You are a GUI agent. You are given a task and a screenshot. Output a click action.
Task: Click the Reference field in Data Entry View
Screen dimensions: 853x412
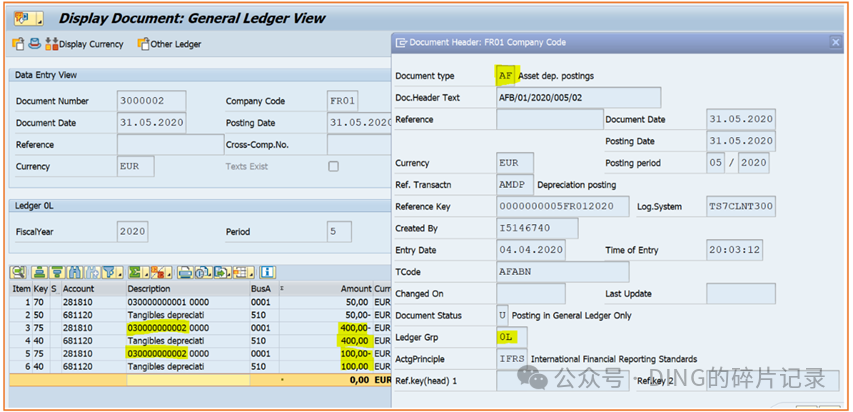(x=170, y=145)
